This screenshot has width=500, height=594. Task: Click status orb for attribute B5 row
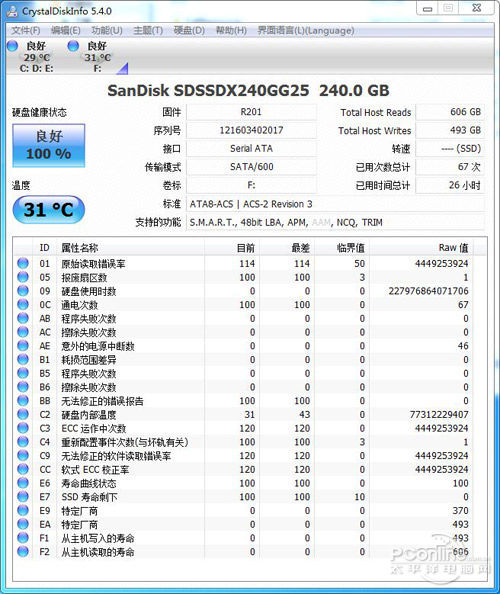point(23,373)
